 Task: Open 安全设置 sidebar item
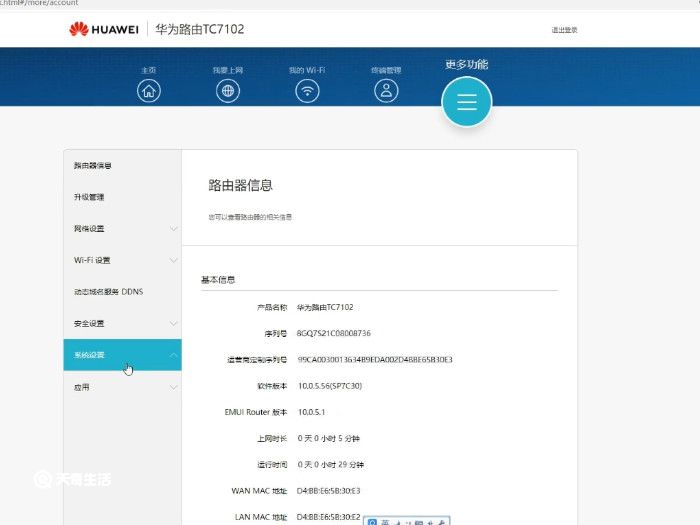(122, 323)
